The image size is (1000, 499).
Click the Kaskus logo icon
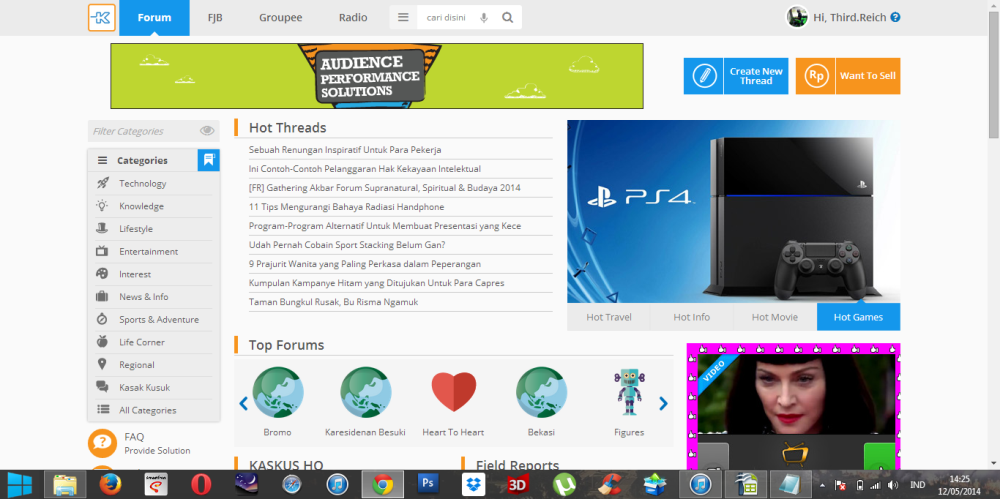[x=102, y=17]
